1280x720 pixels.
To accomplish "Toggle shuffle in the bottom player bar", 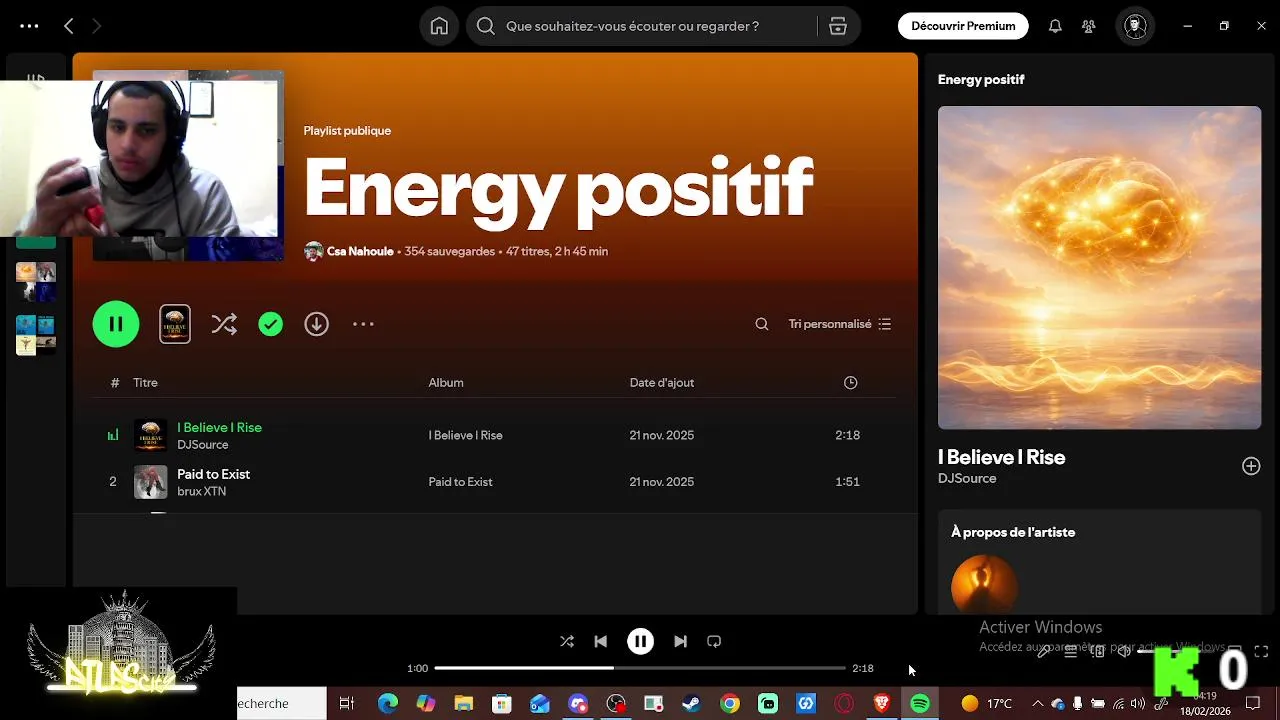I will (x=567, y=641).
